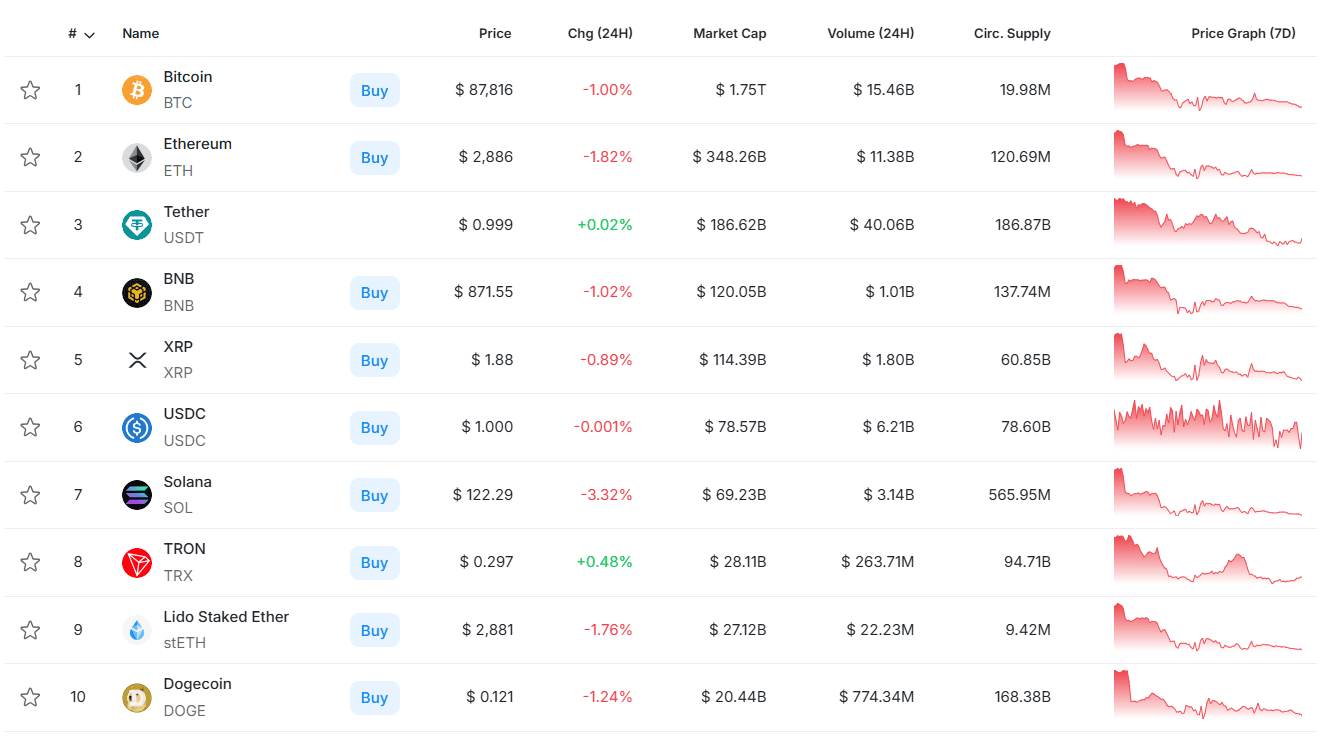The image size is (1328, 743).
Task: Toggle favorite star for Bitcoin
Action: coord(31,90)
